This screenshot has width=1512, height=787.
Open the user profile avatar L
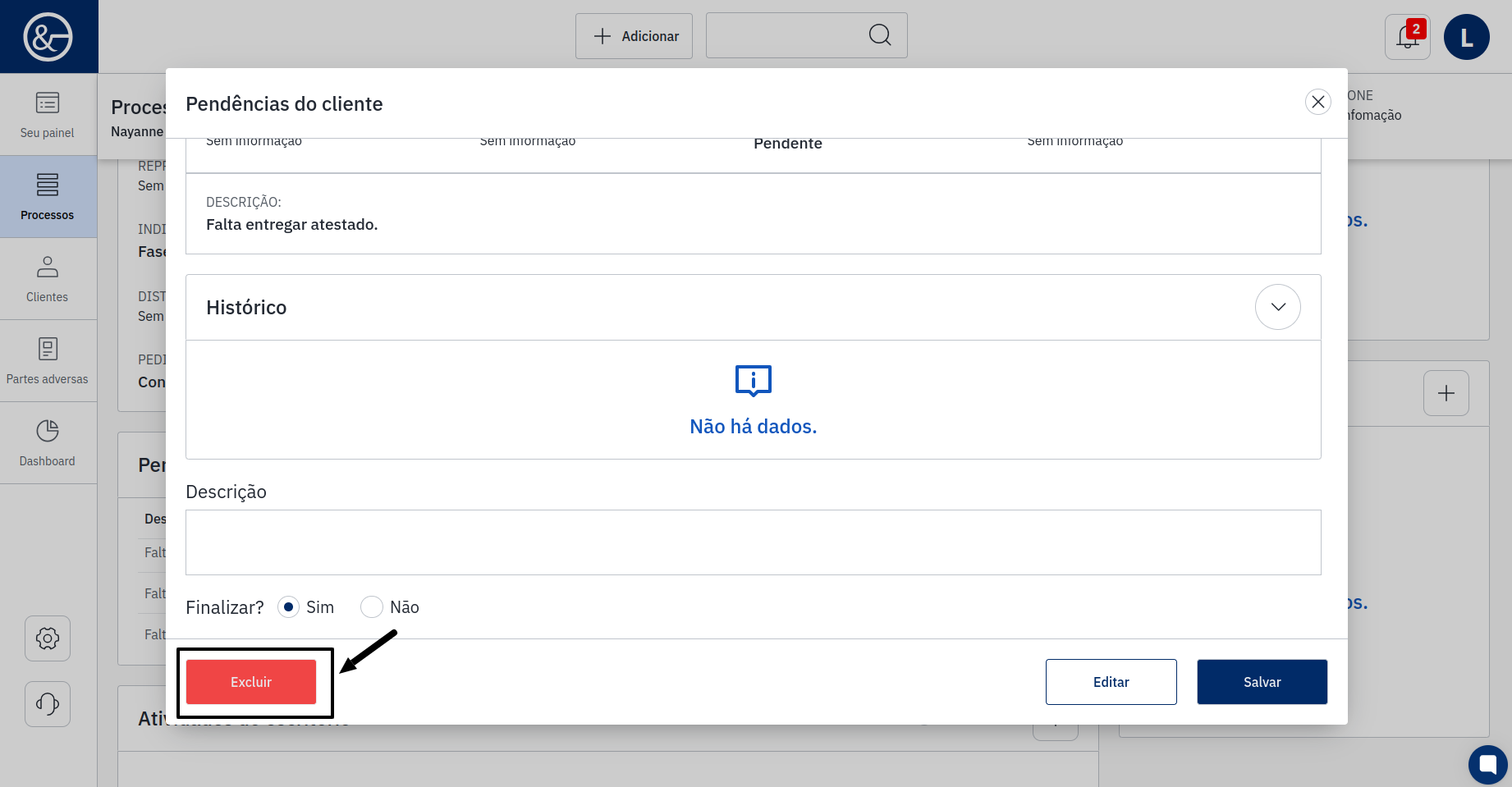point(1467,37)
